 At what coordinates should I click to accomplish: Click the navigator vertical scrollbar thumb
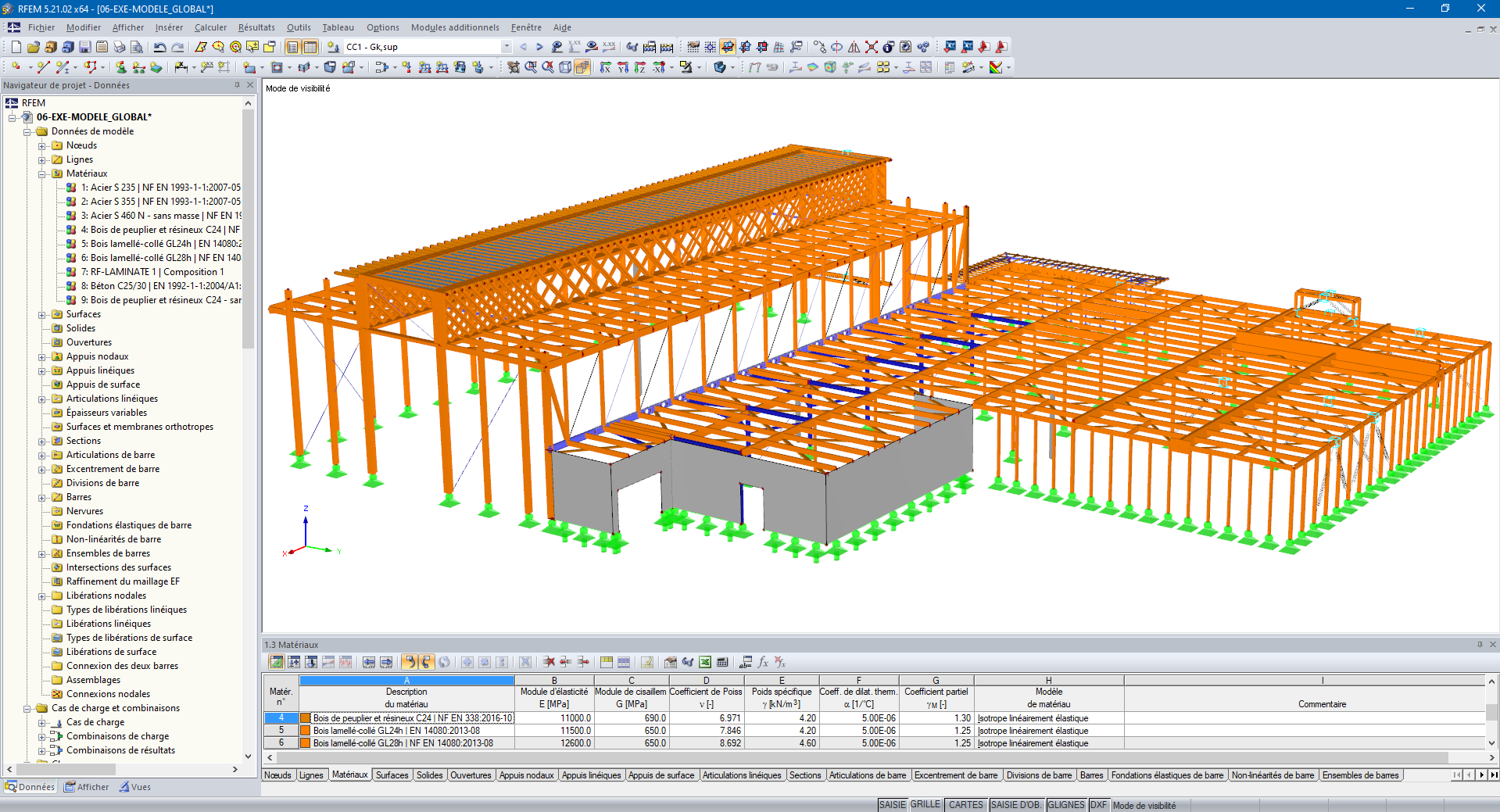tap(248, 228)
